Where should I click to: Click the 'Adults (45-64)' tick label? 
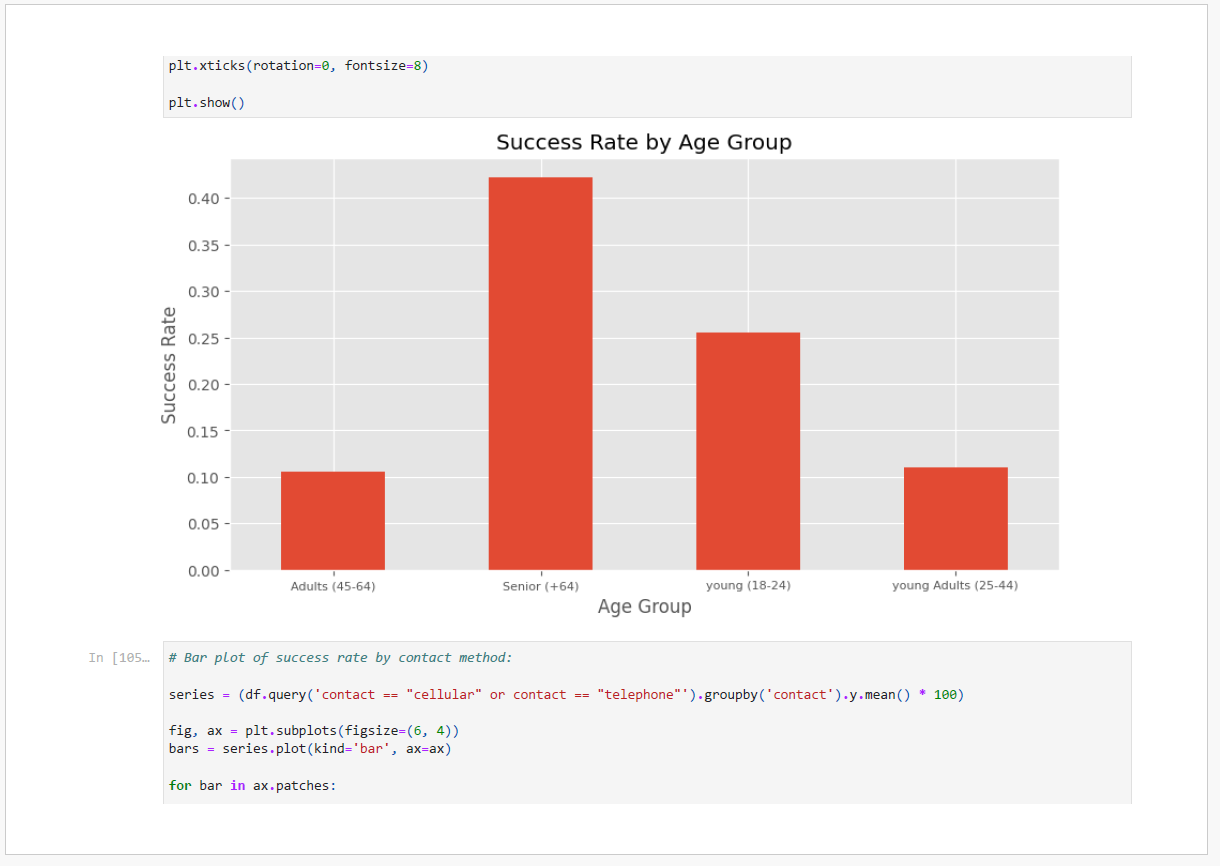click(x=333, y=586)
